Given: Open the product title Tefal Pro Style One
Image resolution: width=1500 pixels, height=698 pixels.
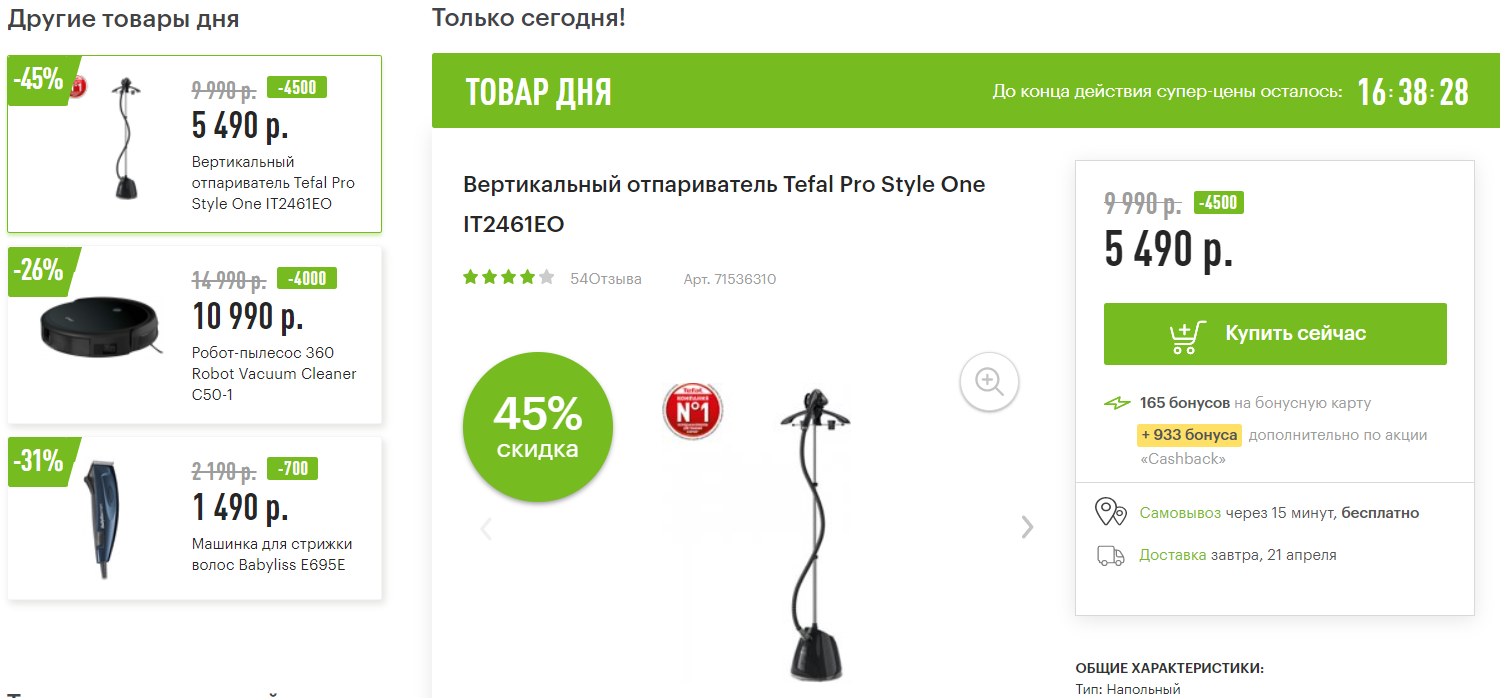Looking at the screenshot, I should [724, 205].
